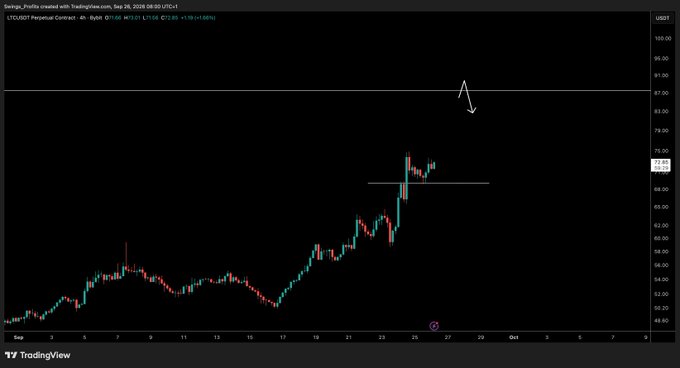Click the 68.00 price axis label

(662, 189)
